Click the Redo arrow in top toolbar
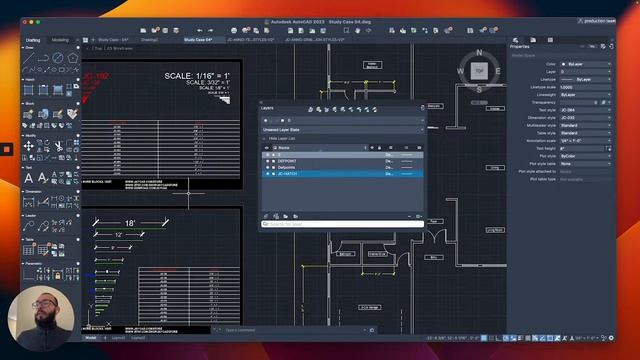Viewport: 640px width, 360px height. [210, 31]
